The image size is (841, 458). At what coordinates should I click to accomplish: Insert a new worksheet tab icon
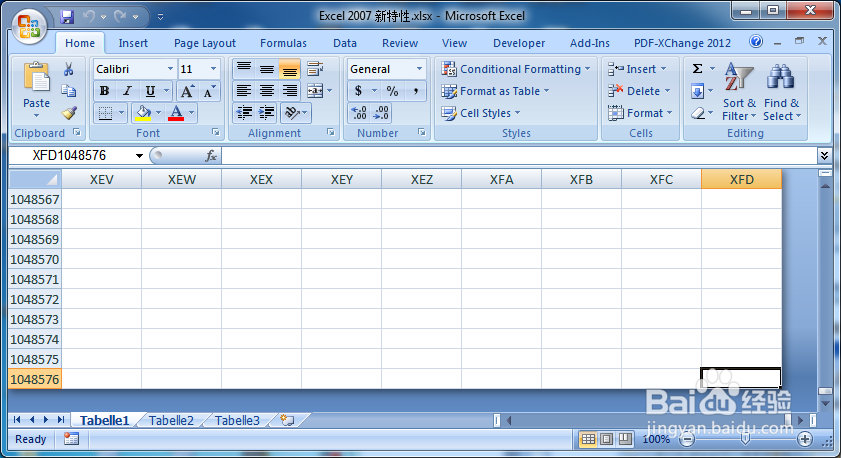[287, 420]
